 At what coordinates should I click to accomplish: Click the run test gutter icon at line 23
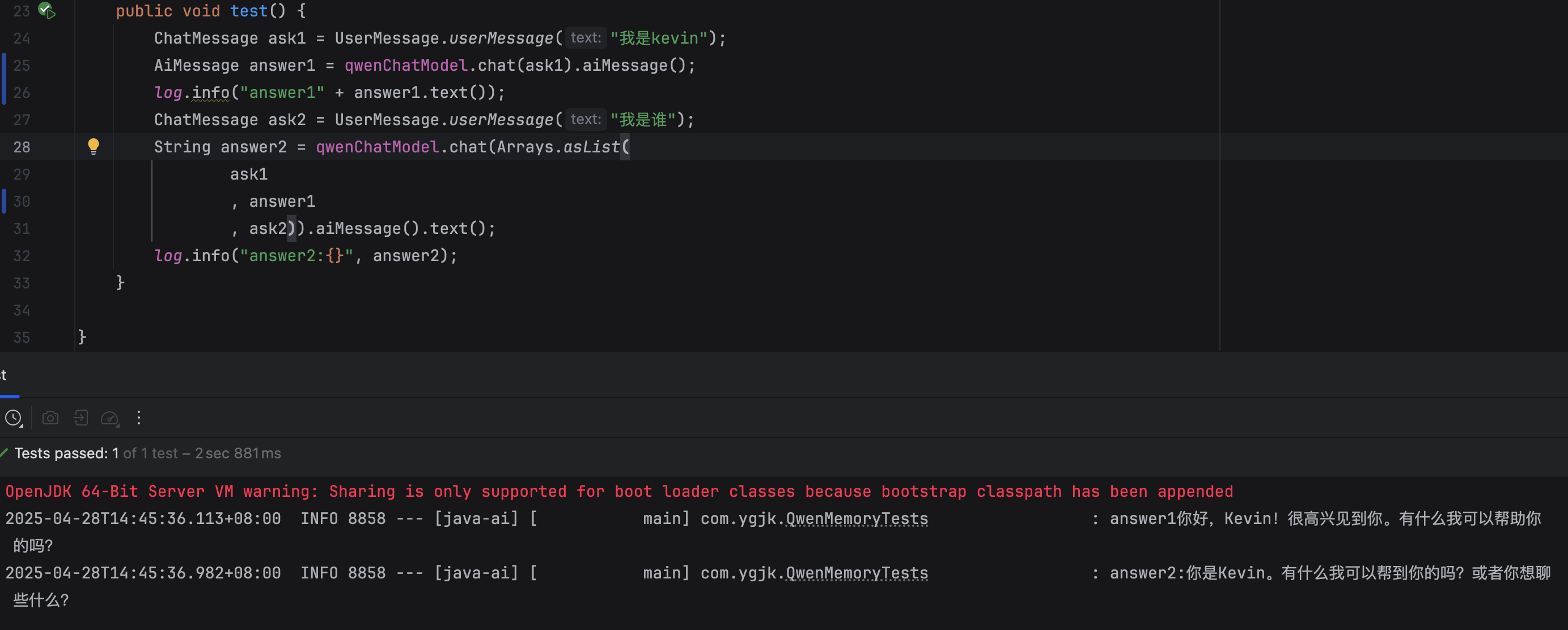[x=46, y=10]
